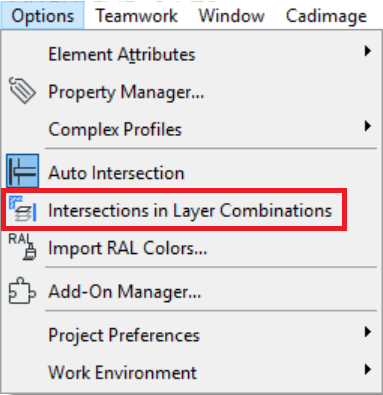Open the Cadimage menu
Screen dimensions: 383x395
327,17
